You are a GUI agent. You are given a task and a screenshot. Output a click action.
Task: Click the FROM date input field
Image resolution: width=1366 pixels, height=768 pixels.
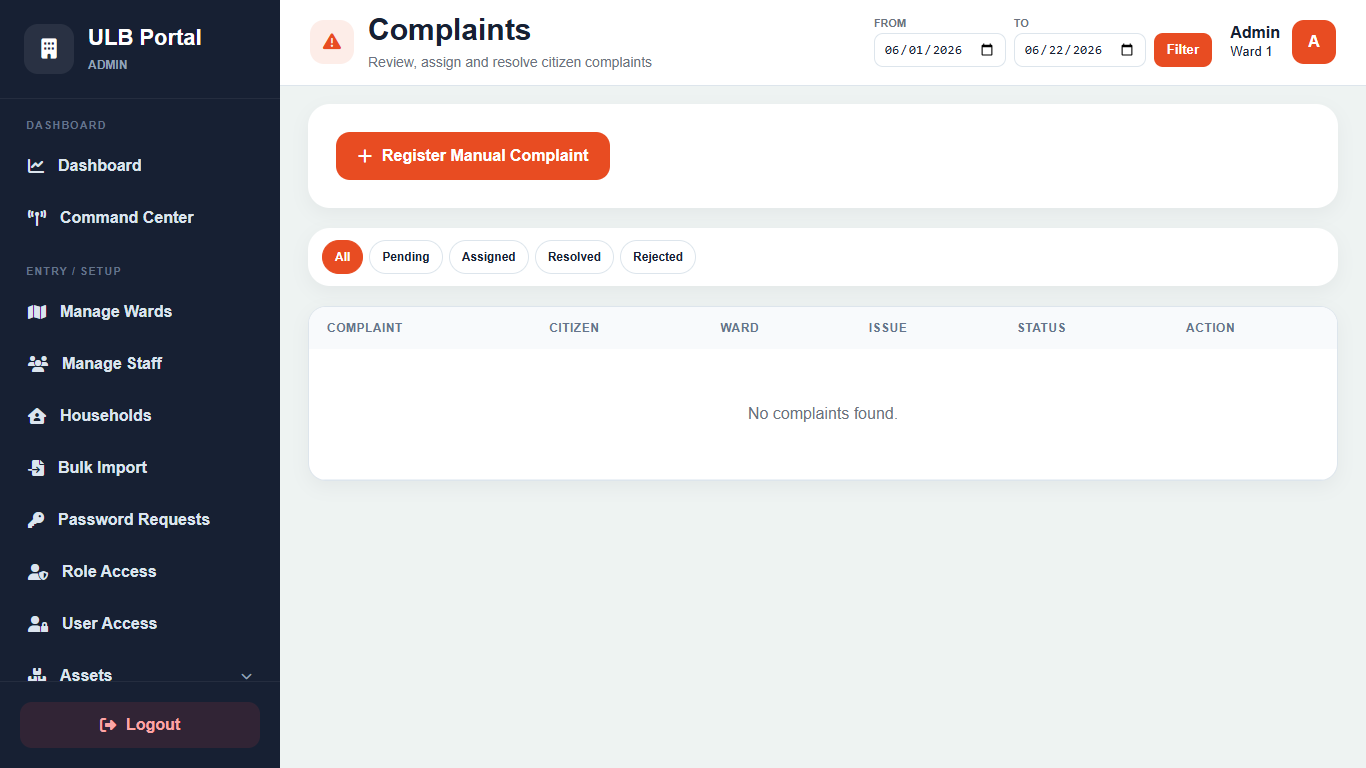940,50
